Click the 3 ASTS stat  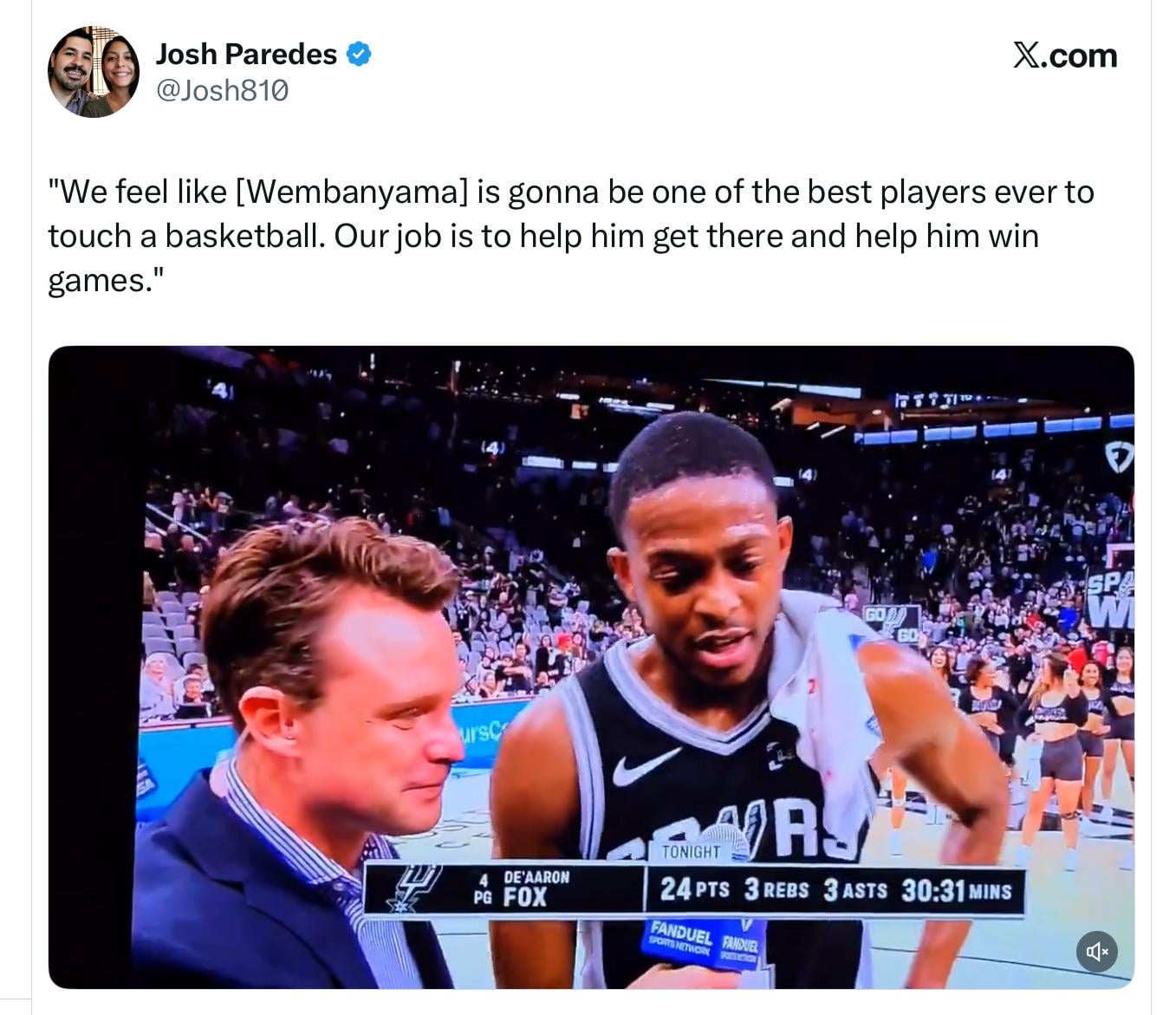855,889
